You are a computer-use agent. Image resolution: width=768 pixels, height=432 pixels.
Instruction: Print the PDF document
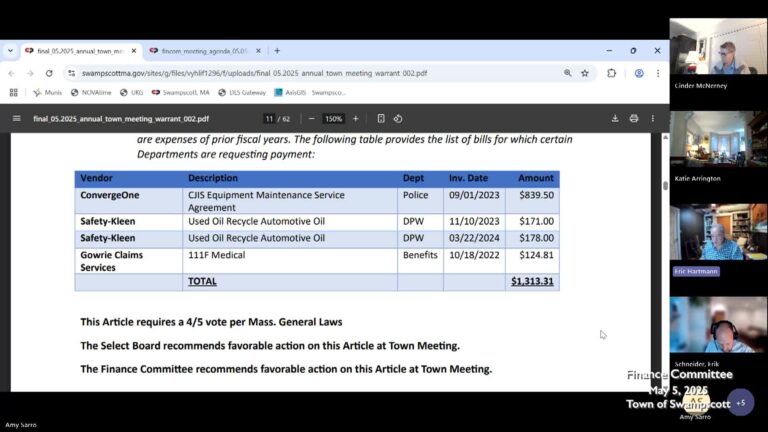634,118
